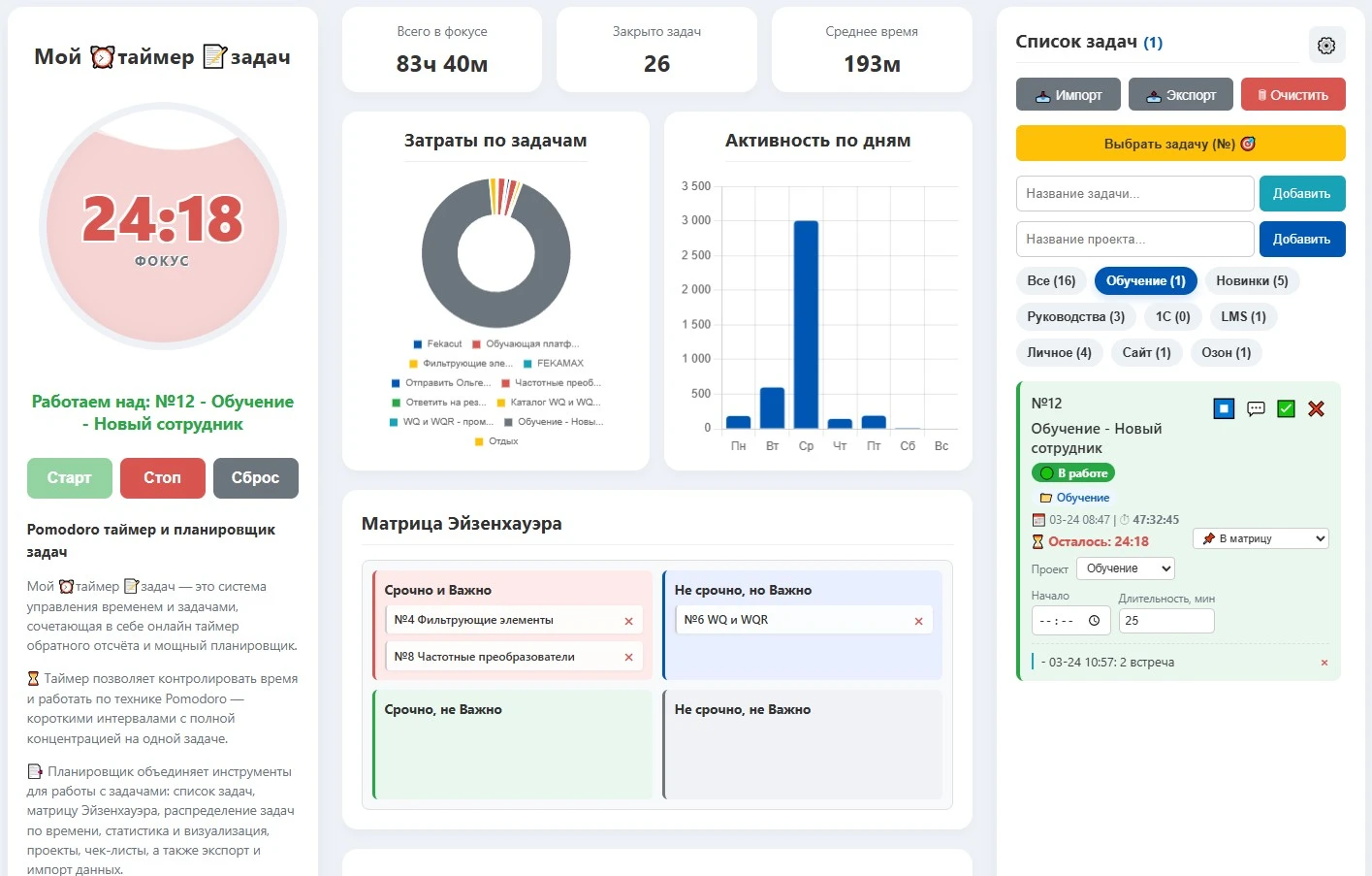1372x876 pixels.
Task: Focus the 'Название проекта' input field
Action: [x=1135, y=240]
